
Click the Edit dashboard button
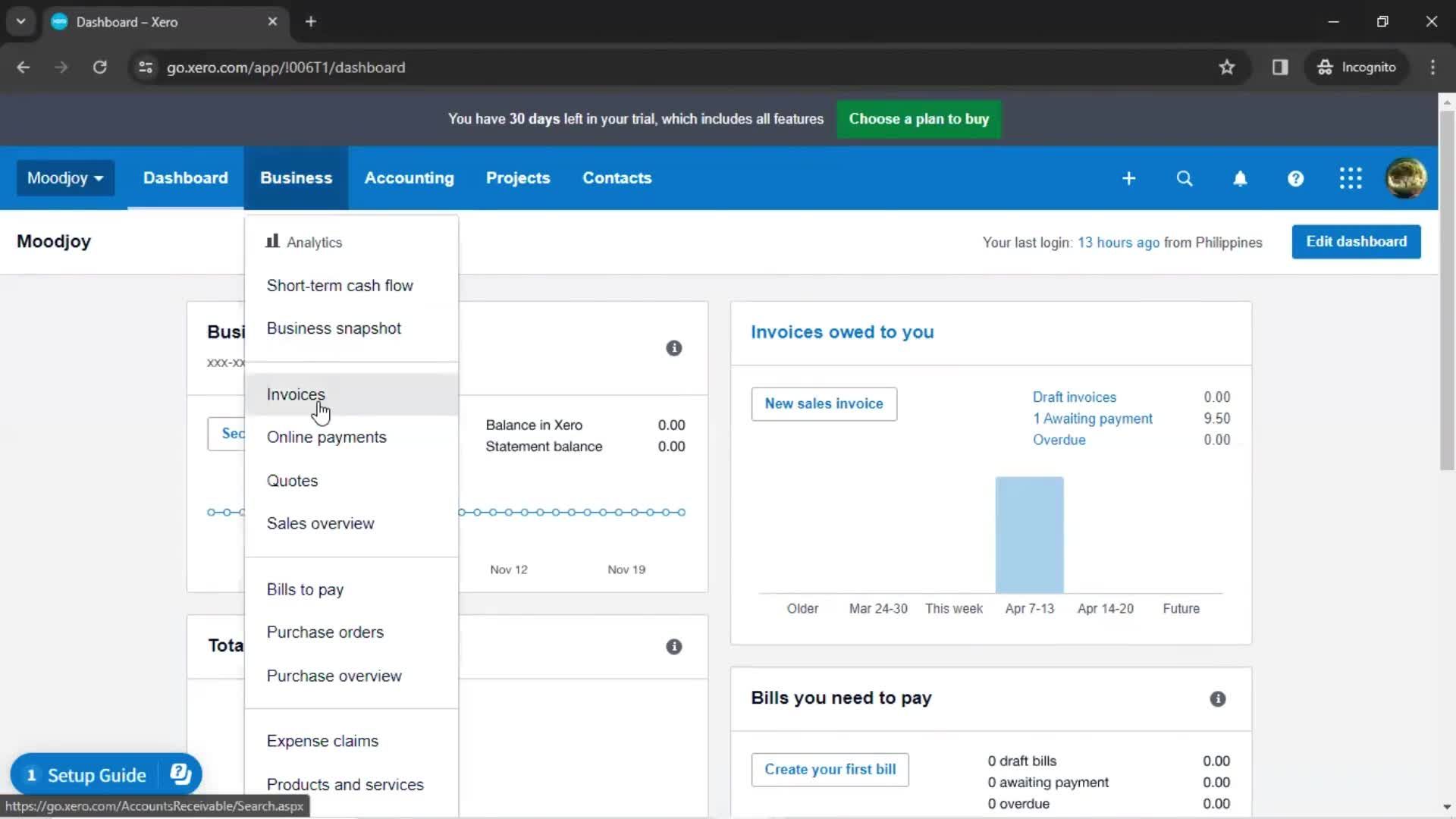pos(1356,242)
